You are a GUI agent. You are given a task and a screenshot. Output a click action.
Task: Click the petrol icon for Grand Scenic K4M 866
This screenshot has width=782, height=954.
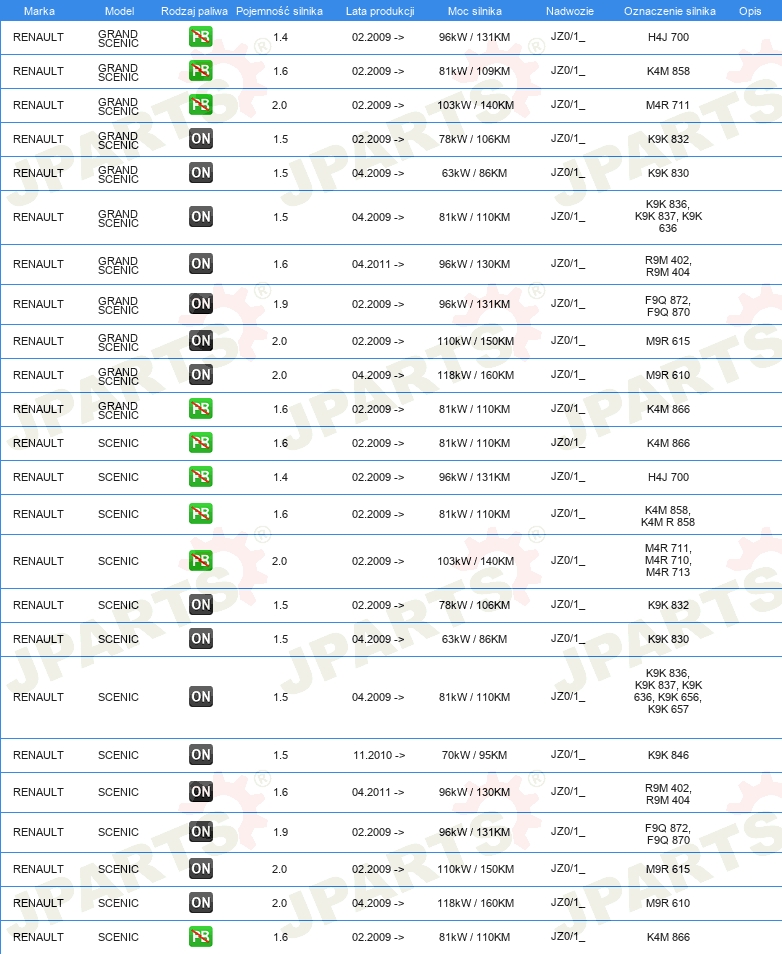[201, 409]
